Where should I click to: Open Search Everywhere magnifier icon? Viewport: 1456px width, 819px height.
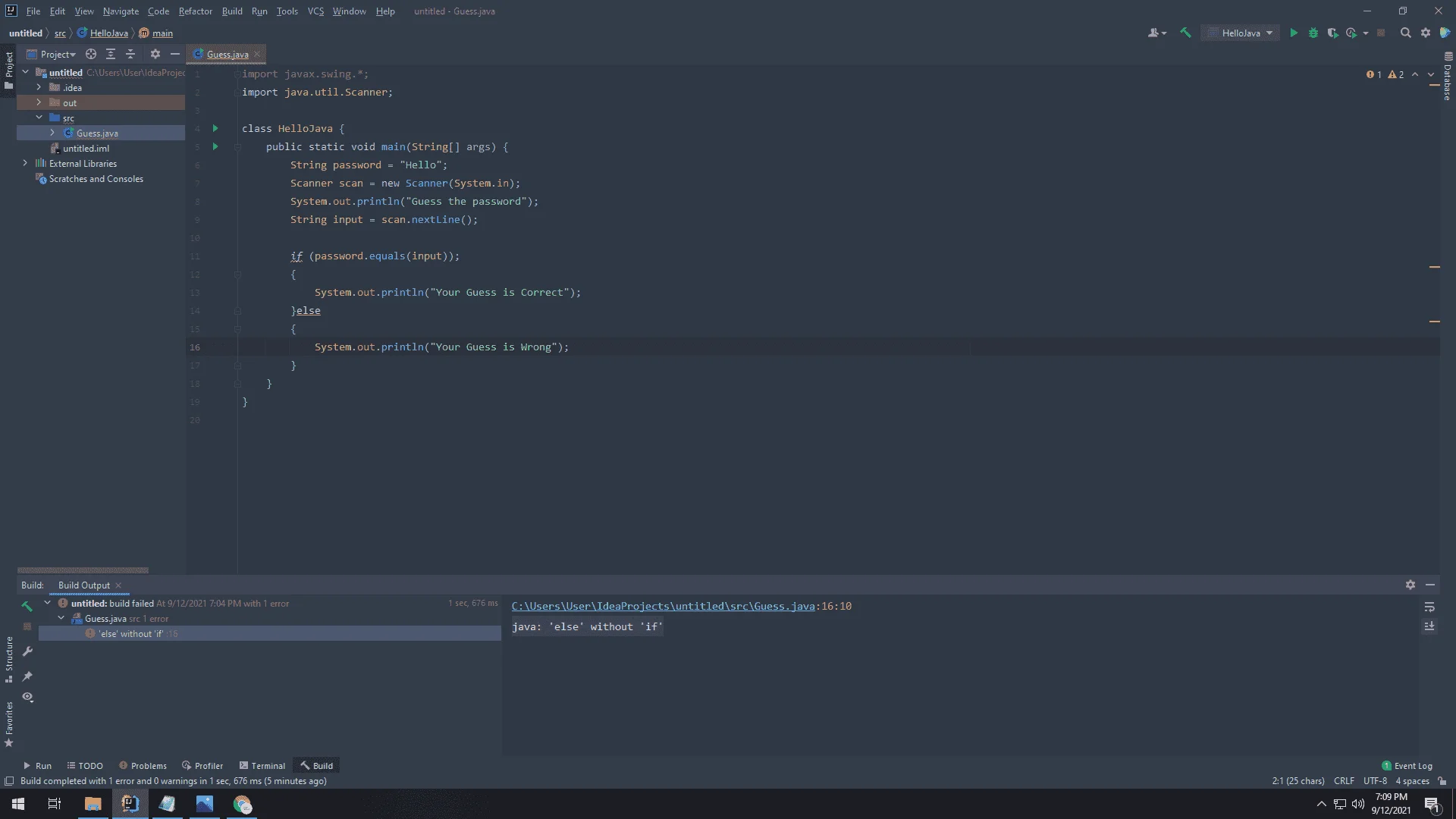point(1405,33)
